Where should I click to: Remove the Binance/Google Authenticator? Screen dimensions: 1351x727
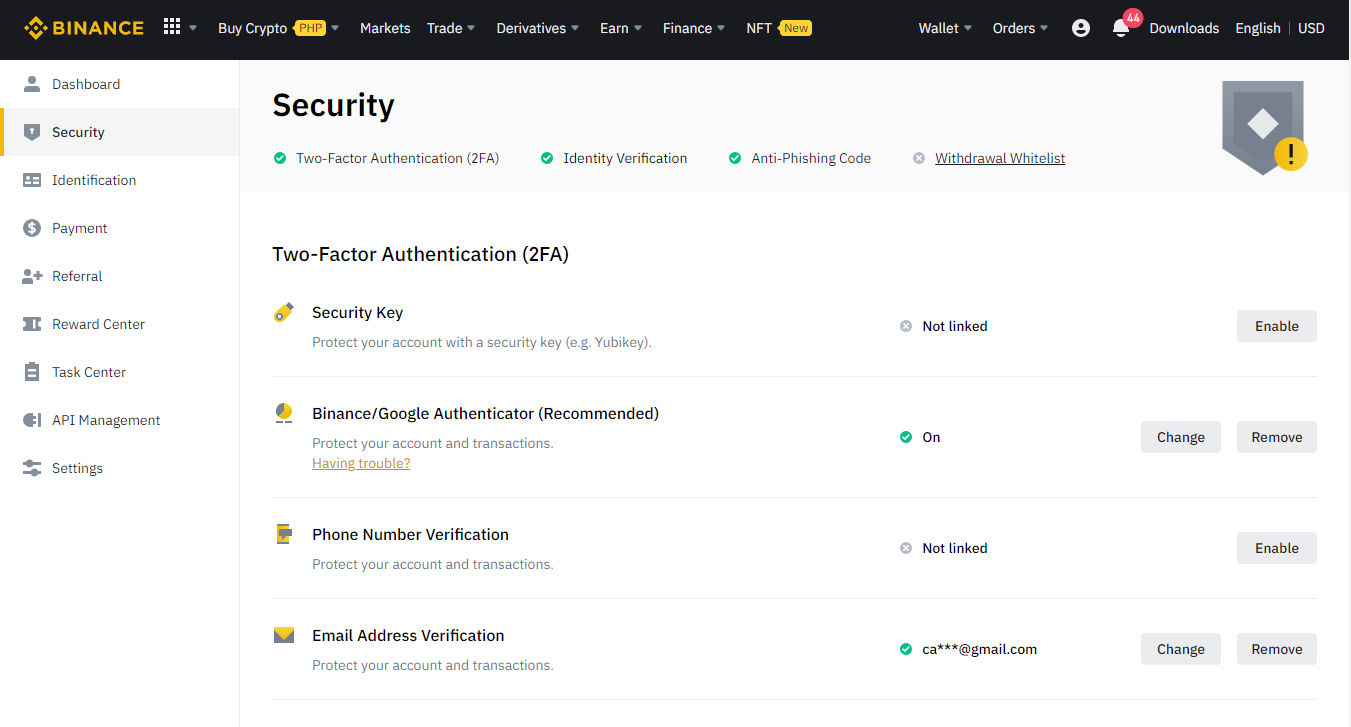pos(1276,437)
